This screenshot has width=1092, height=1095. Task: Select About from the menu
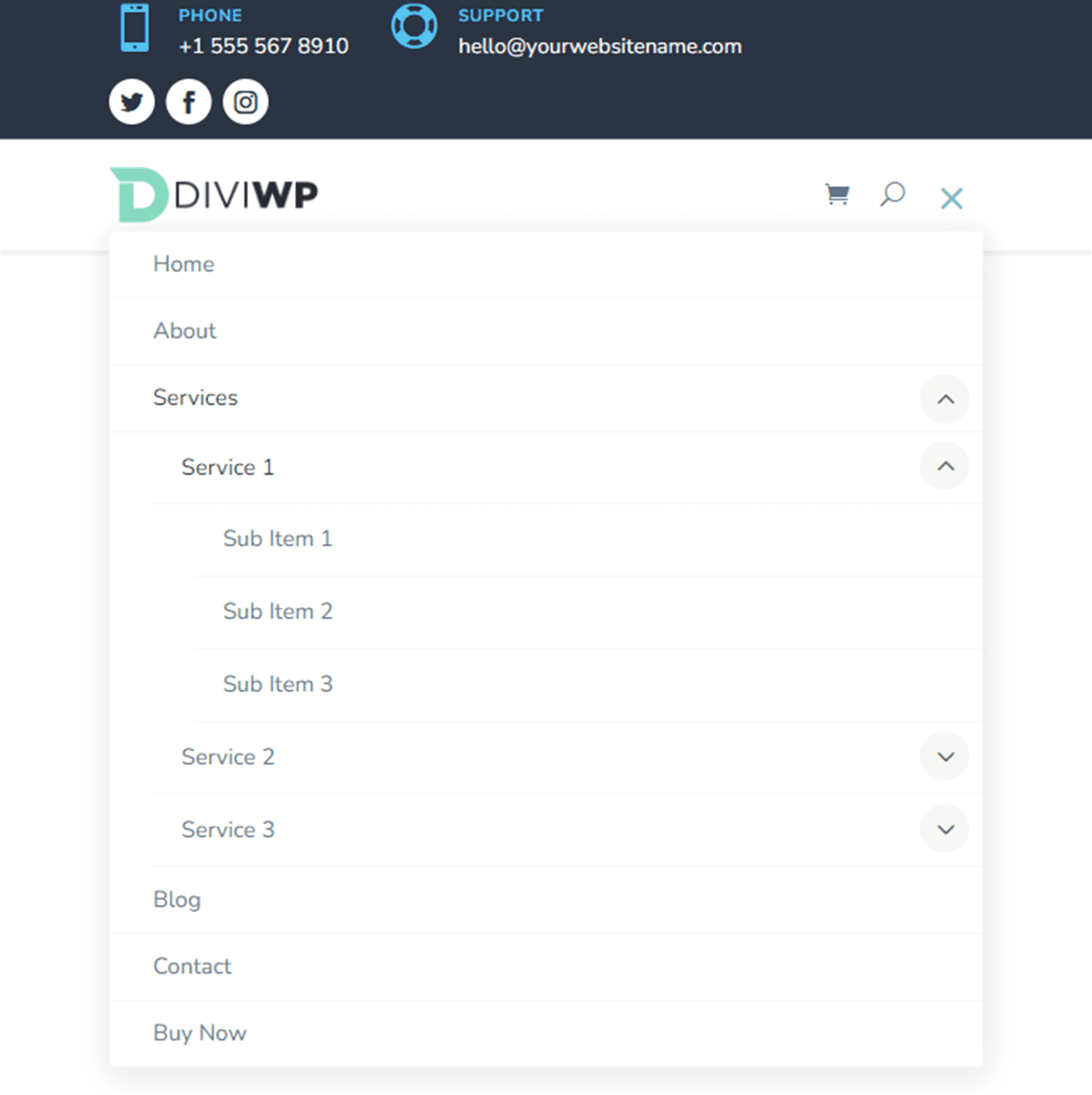click(184, 331)
